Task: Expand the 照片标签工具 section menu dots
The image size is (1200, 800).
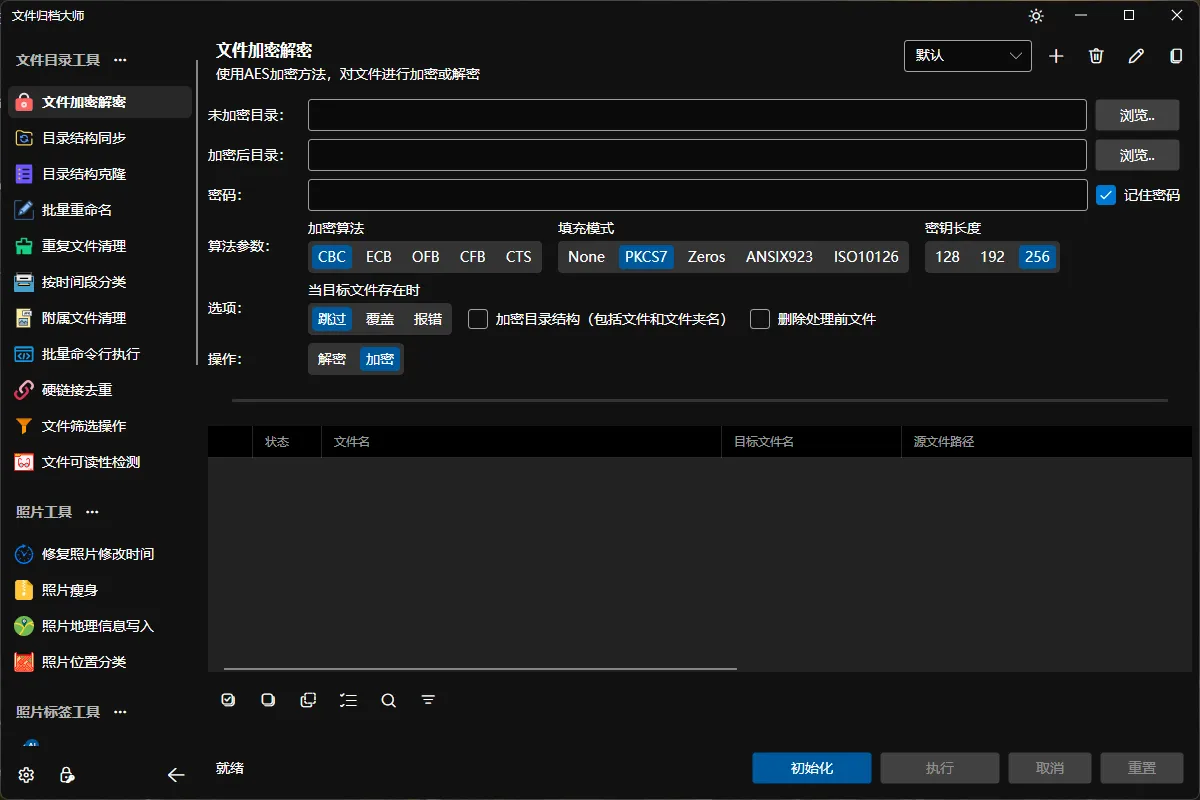Action: pos(120,711)
